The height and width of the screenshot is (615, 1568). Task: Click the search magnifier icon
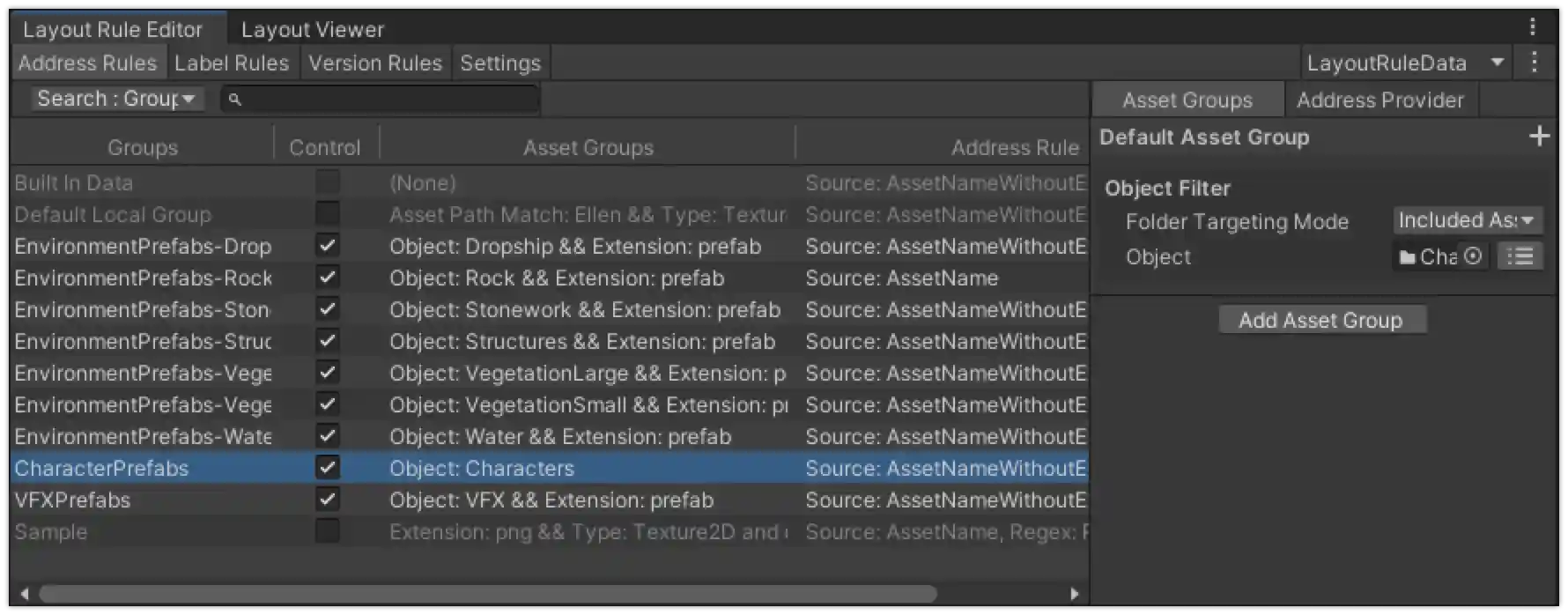point(234,100)
